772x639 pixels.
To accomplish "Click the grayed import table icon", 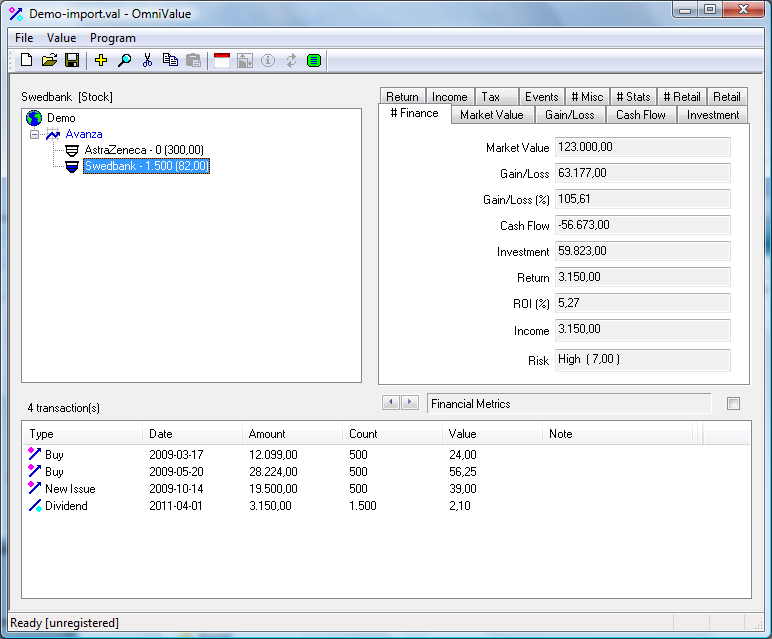I will click(245, 61).
